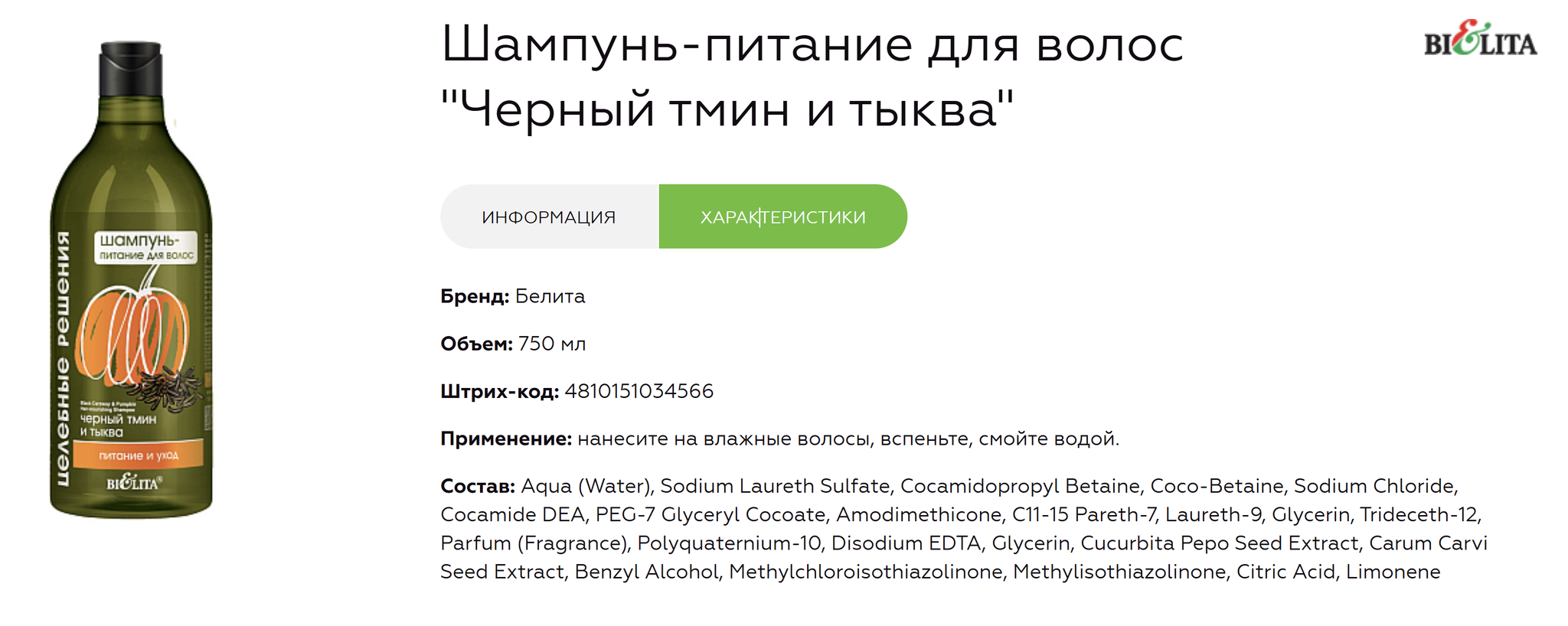The height and width of the screenshot is (626, 1568).
Task: Click the barcode number 4810151034566
Action: point(639,391)
